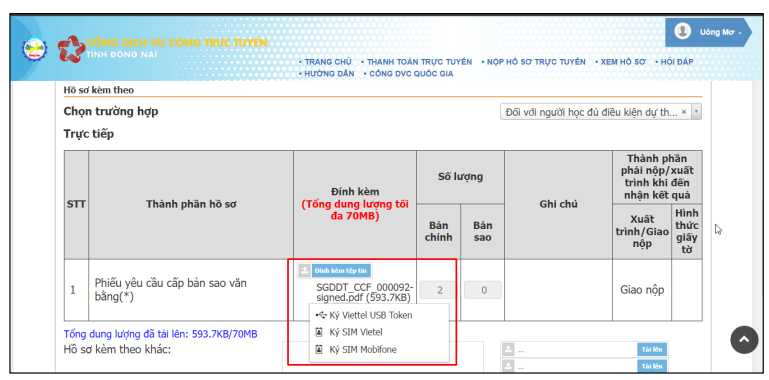Click the CỔNG DỊCH VỤ CÔNG TRỰC TUYẾN title

(x=177, y=43)
